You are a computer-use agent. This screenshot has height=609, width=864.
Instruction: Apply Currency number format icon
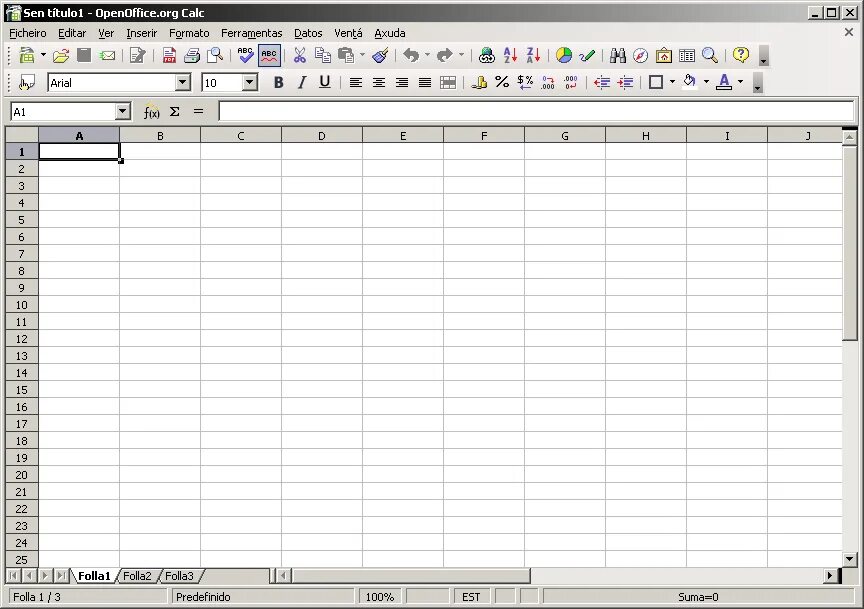479,83
